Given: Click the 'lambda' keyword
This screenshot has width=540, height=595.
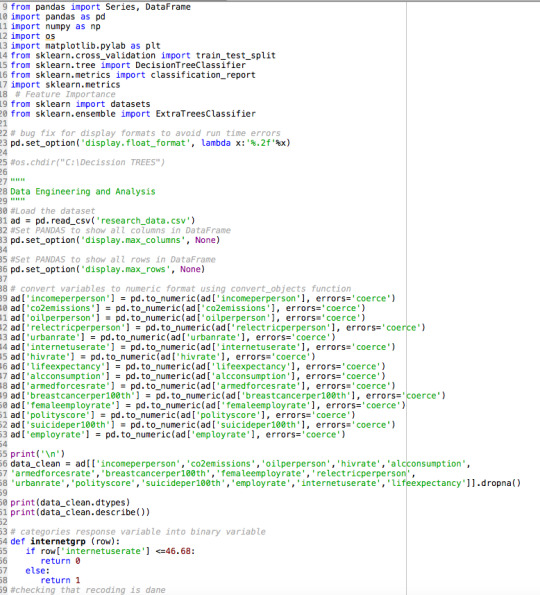Looking at the screenshot, I should pyautogui.click(x=216, y=143).
